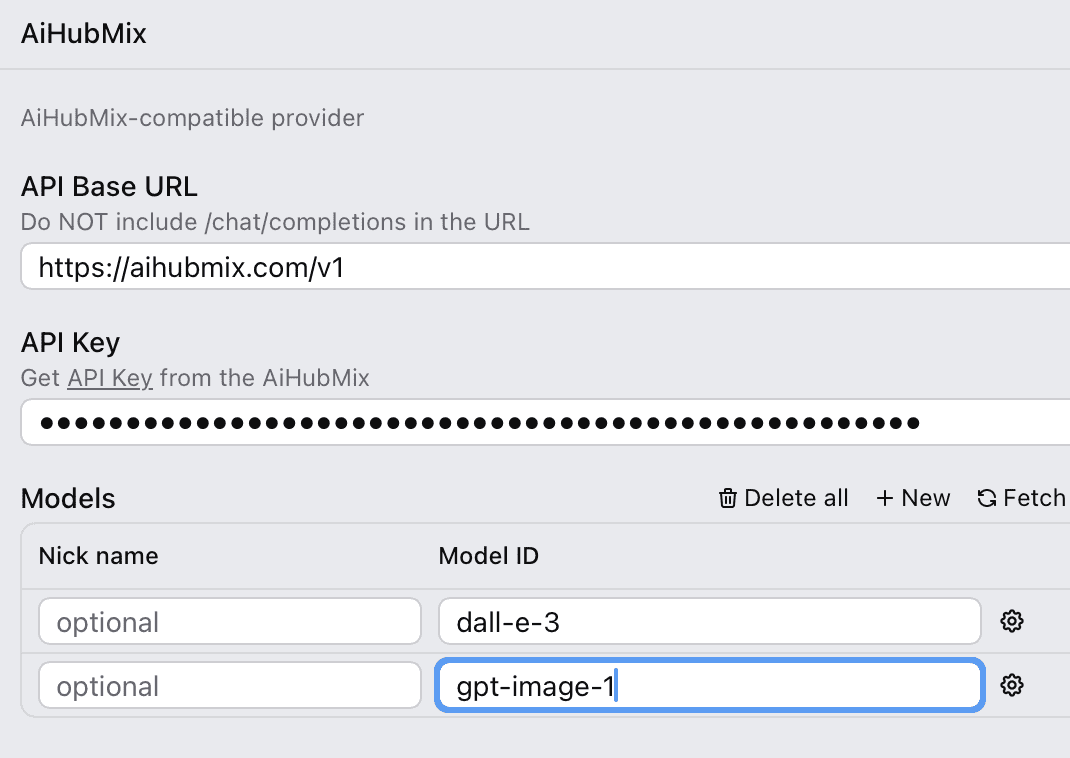The width and height of the screenshot is (1070, 758).
Task: Click the gpt-image-1 Model ID field
Action: click(709, 686)
